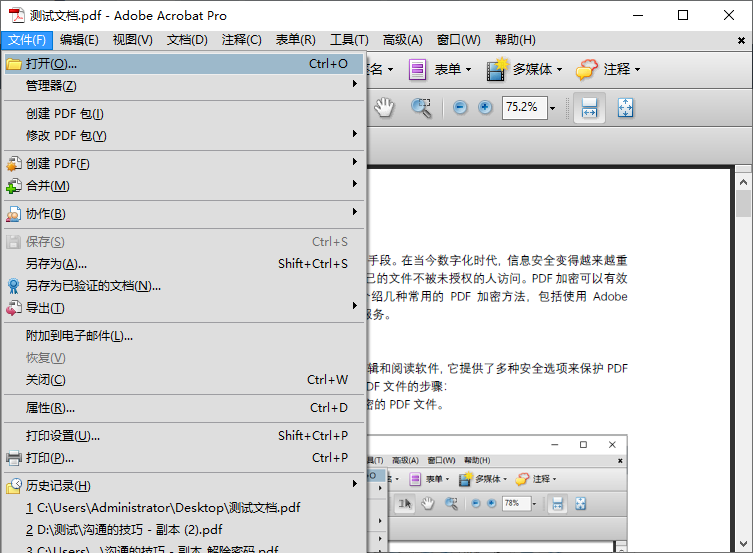Open recent file 1 测试文档.pdf
753x553 pixels.
click(184, 507)
